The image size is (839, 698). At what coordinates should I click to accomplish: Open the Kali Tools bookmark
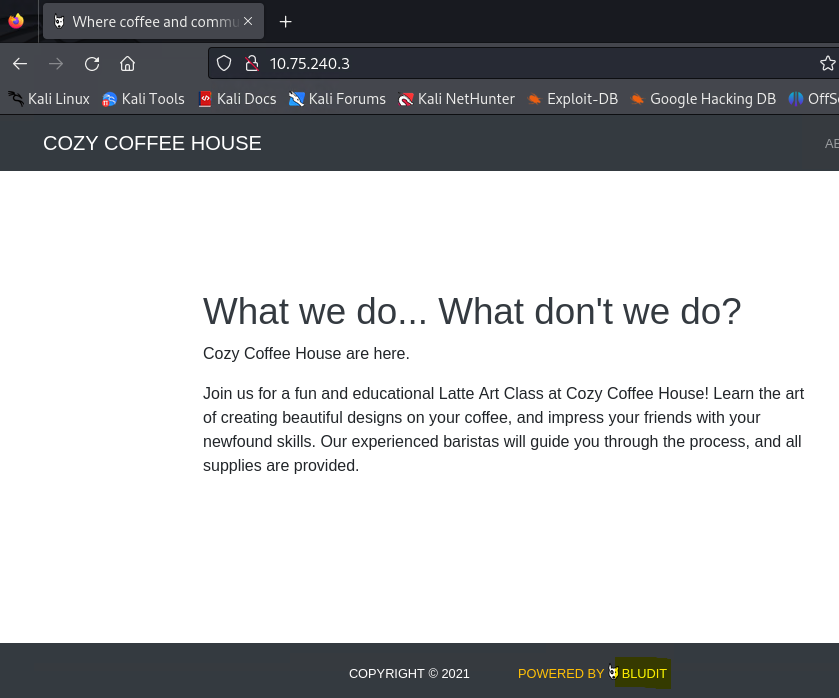pos(143,99)
